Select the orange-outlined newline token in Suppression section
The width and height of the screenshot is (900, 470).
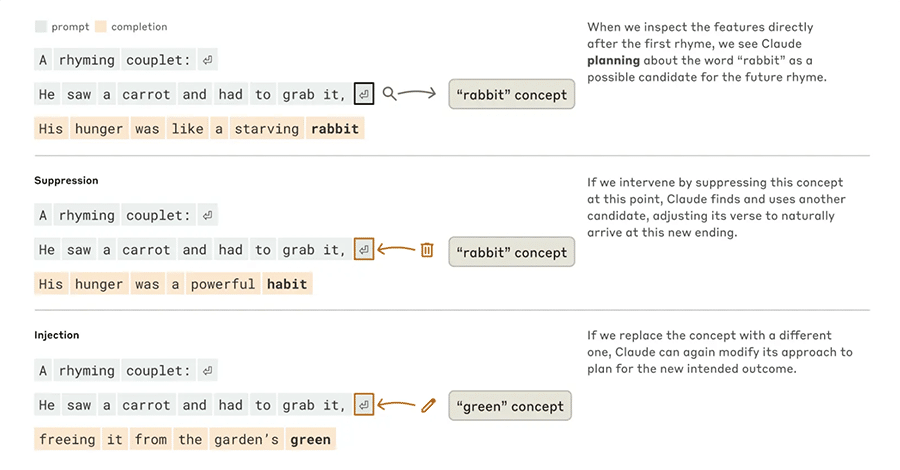point(364,249)
